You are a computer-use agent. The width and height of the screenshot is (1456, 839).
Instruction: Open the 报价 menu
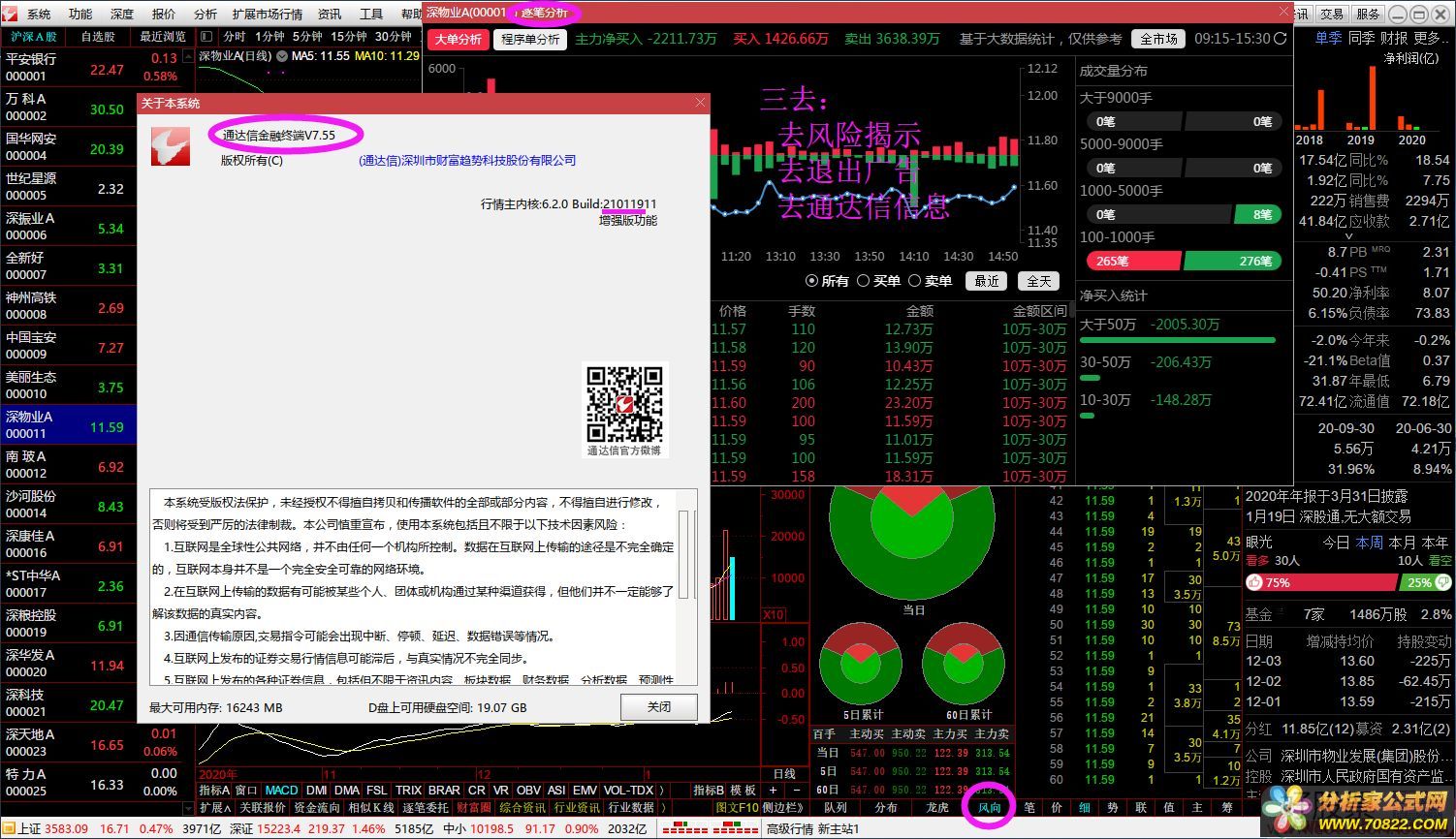164,14
